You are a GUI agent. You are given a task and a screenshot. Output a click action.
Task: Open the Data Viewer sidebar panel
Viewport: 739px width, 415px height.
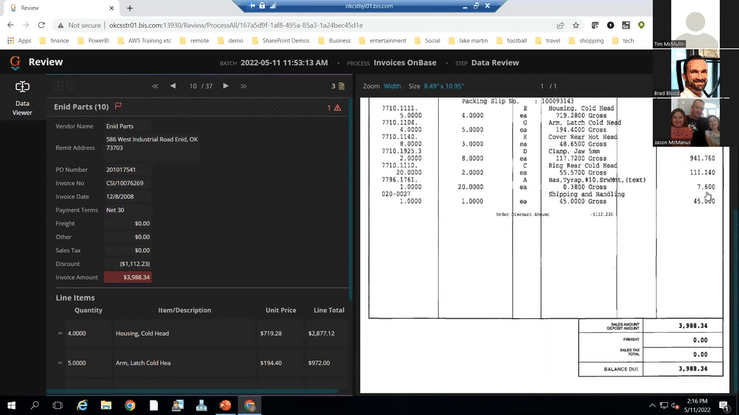click(x=22, y=98)
